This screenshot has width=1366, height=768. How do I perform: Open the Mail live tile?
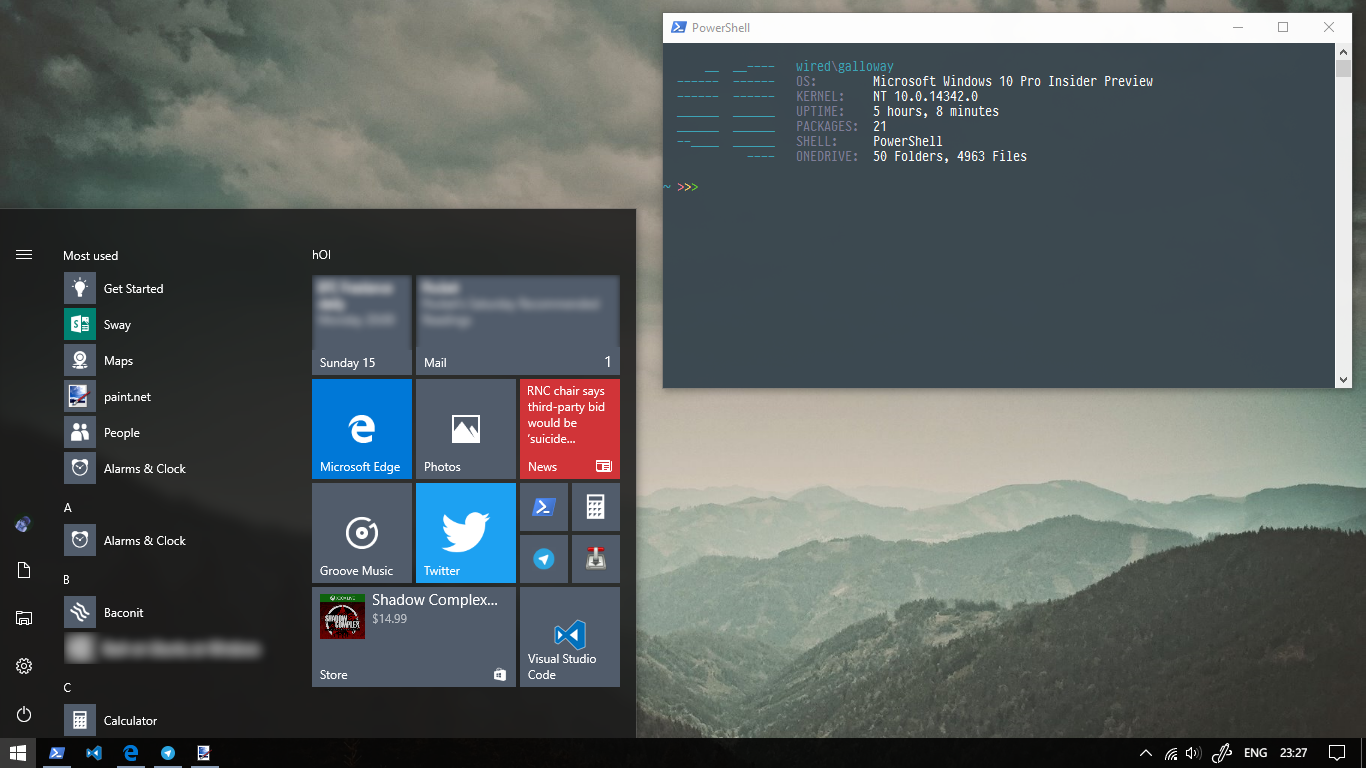click(518, 325)
